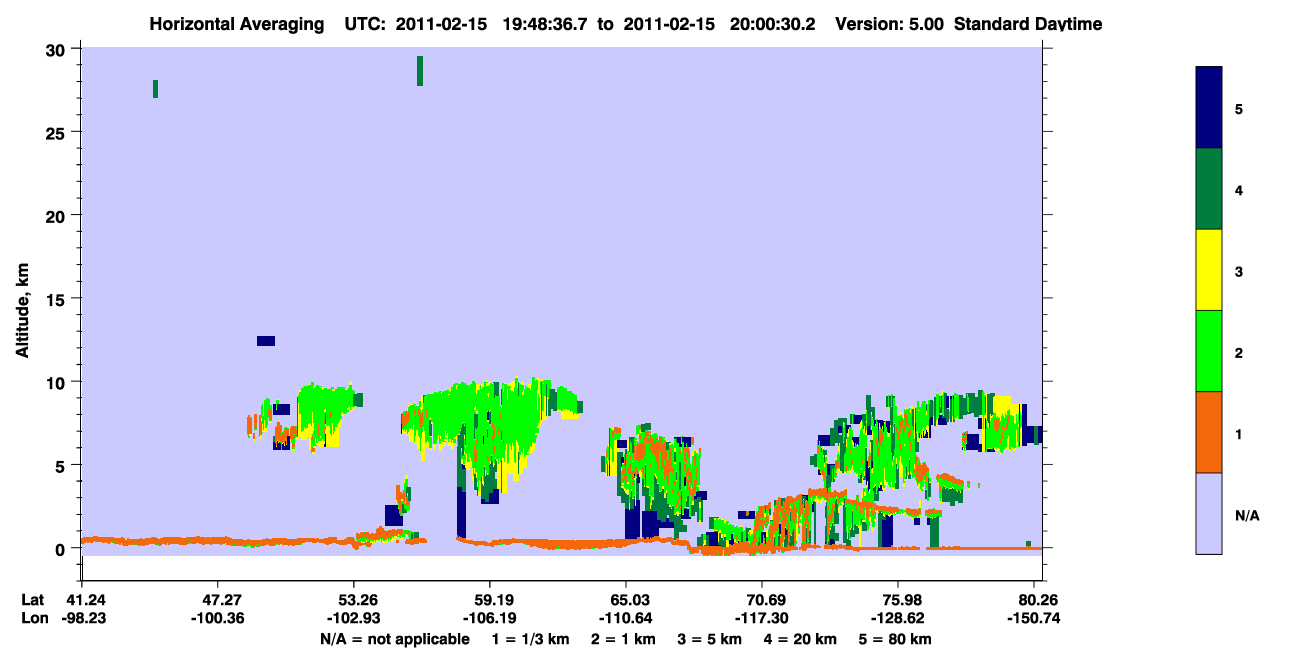Click the latitude value '53.26'
The image size is (1300, 667).
click(354, 599)
